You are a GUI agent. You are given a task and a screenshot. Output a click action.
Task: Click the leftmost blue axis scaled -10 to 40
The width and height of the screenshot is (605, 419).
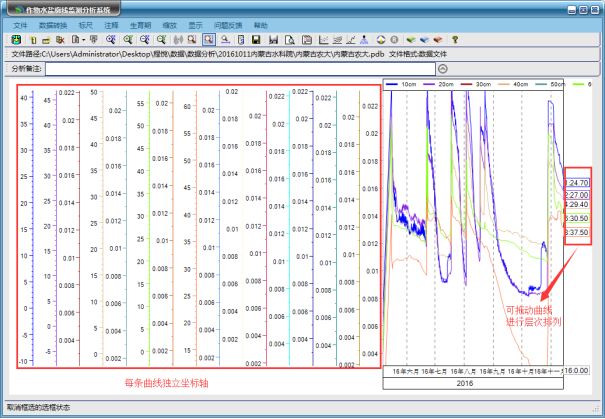(28, 229)
